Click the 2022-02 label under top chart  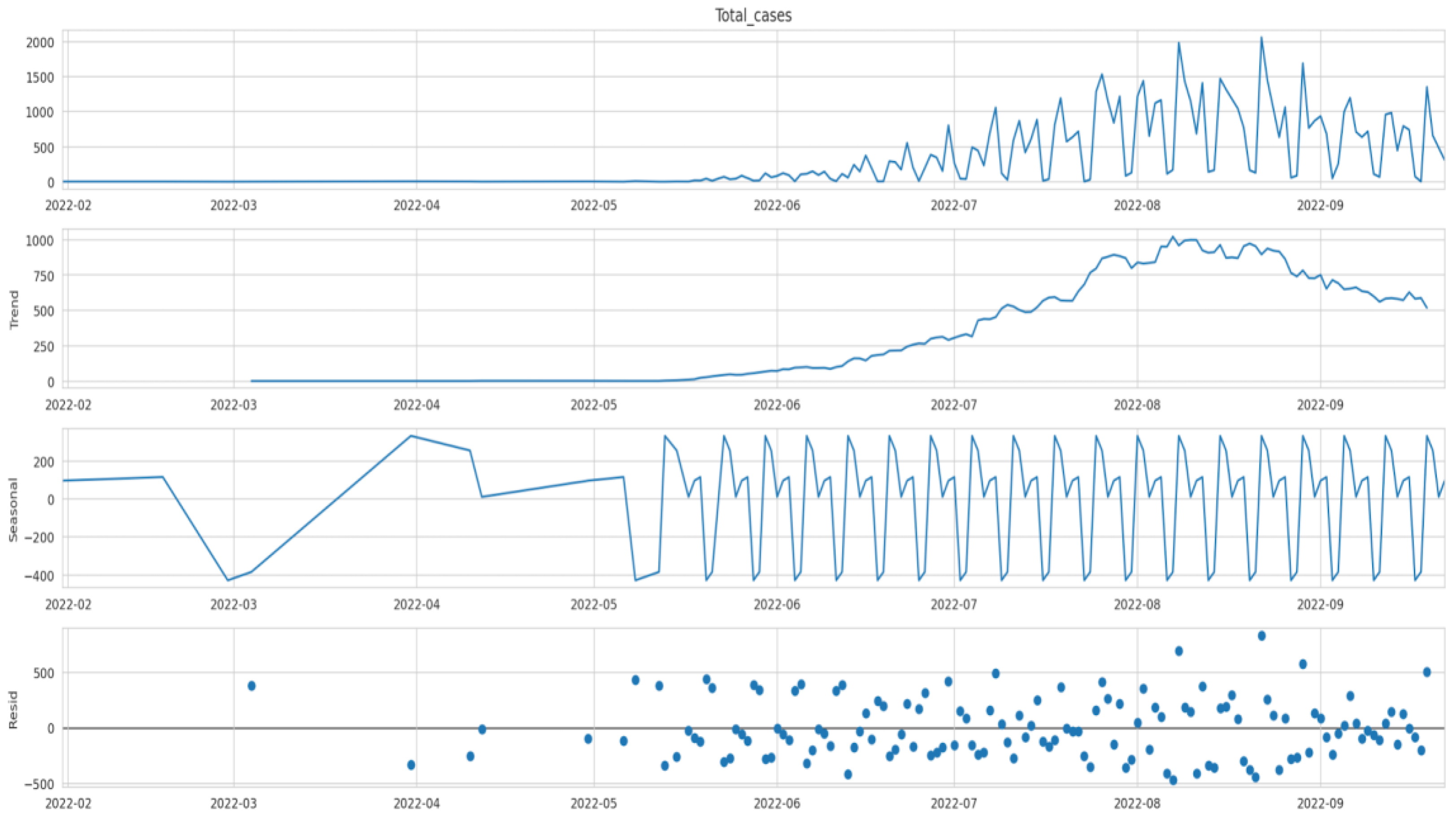pyautogui.click(x=68, y=205)
